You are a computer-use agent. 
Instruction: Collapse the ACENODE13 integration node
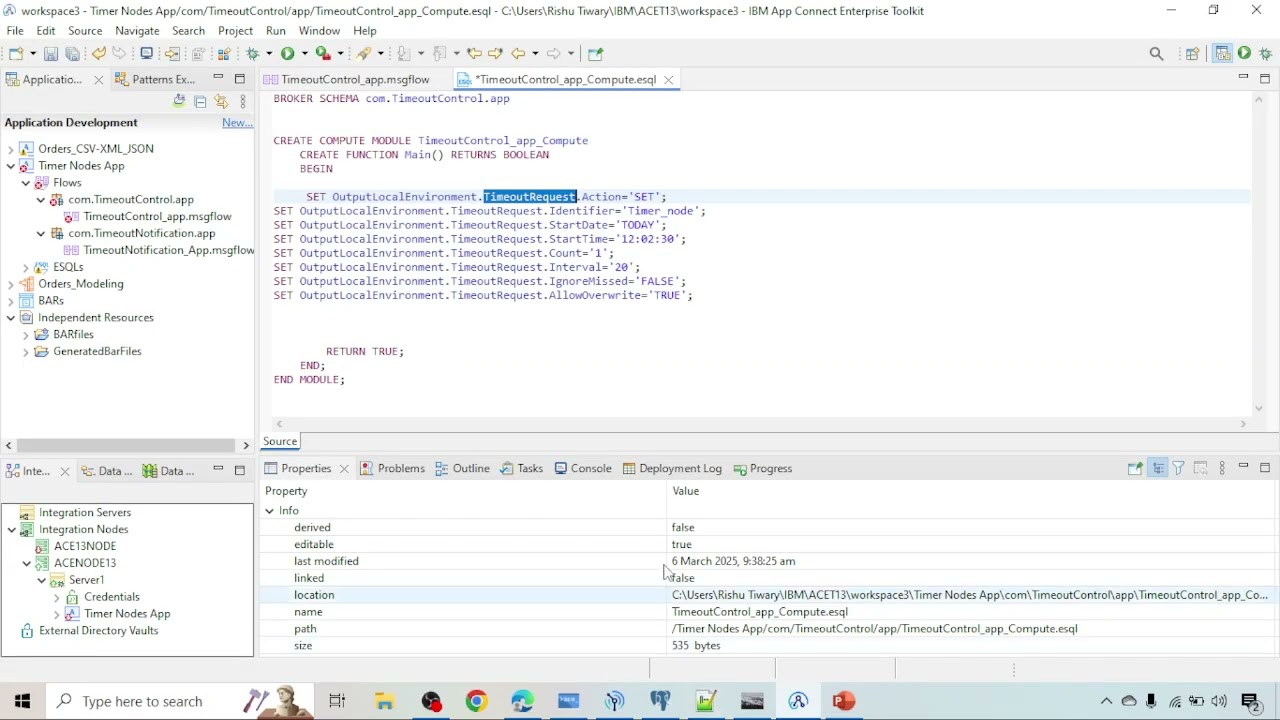click(x=27, y=563)
